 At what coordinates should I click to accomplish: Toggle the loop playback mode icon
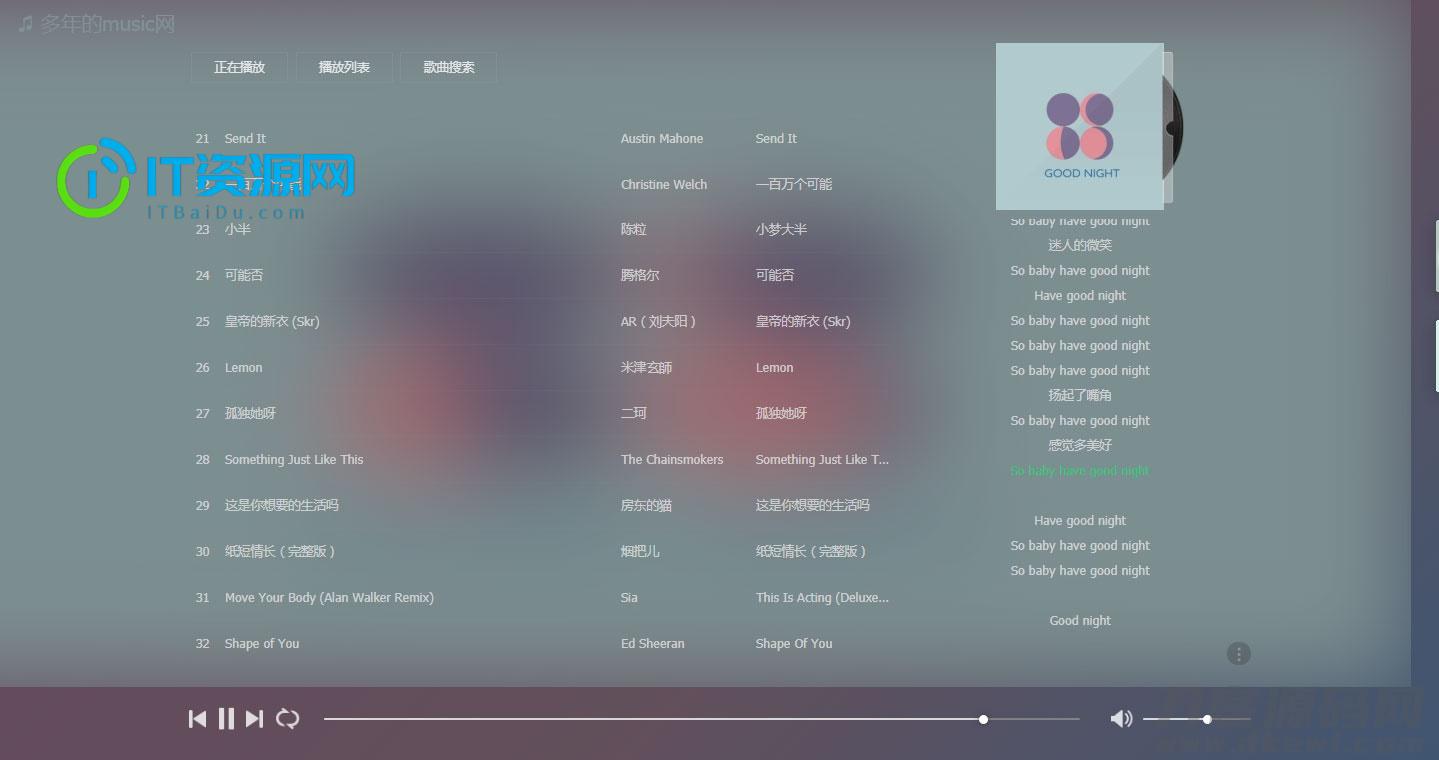click(288, 718)
